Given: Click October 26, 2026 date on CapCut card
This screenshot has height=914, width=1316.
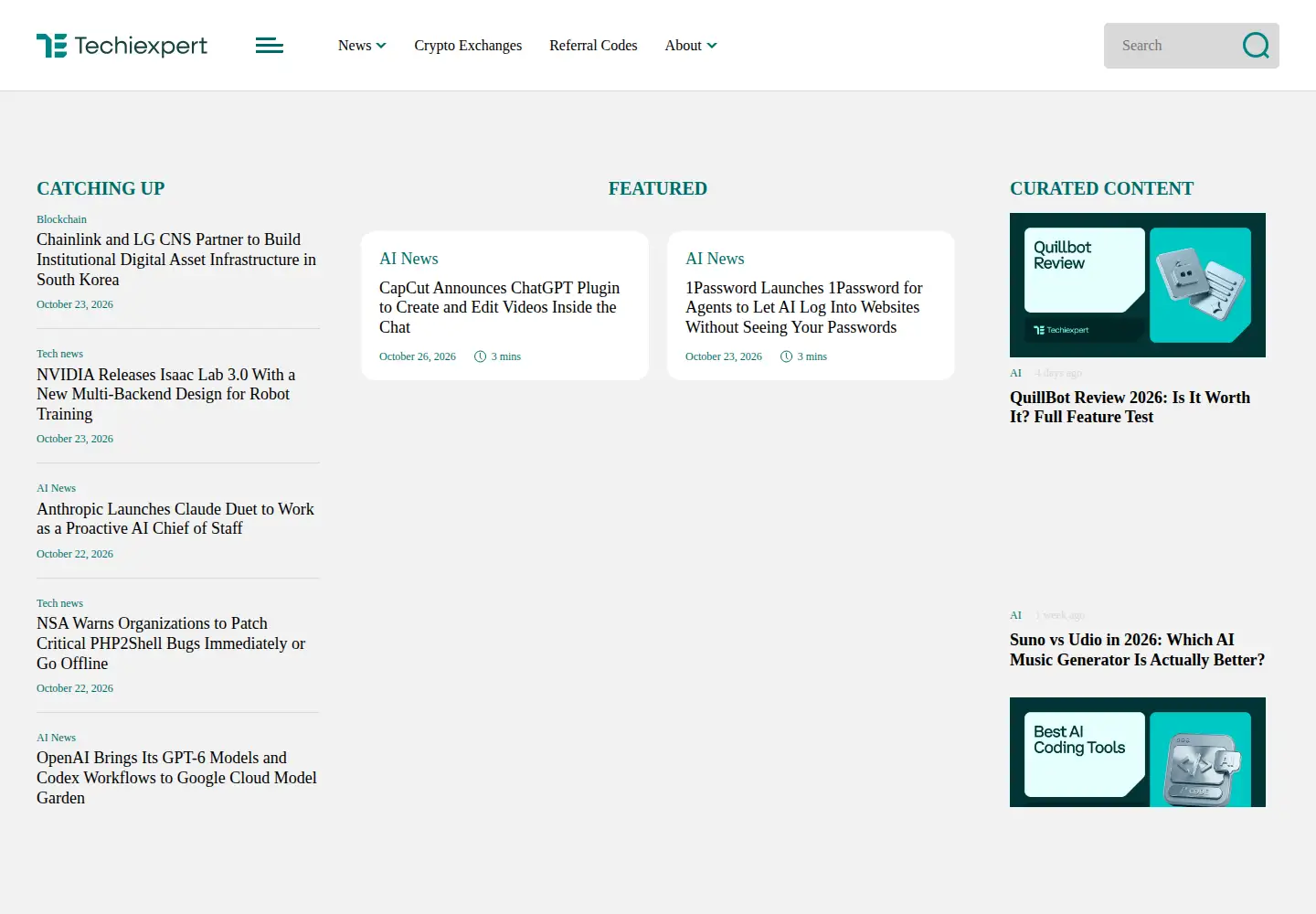Looking at the screenshot, I should click(x=418, y=356).
